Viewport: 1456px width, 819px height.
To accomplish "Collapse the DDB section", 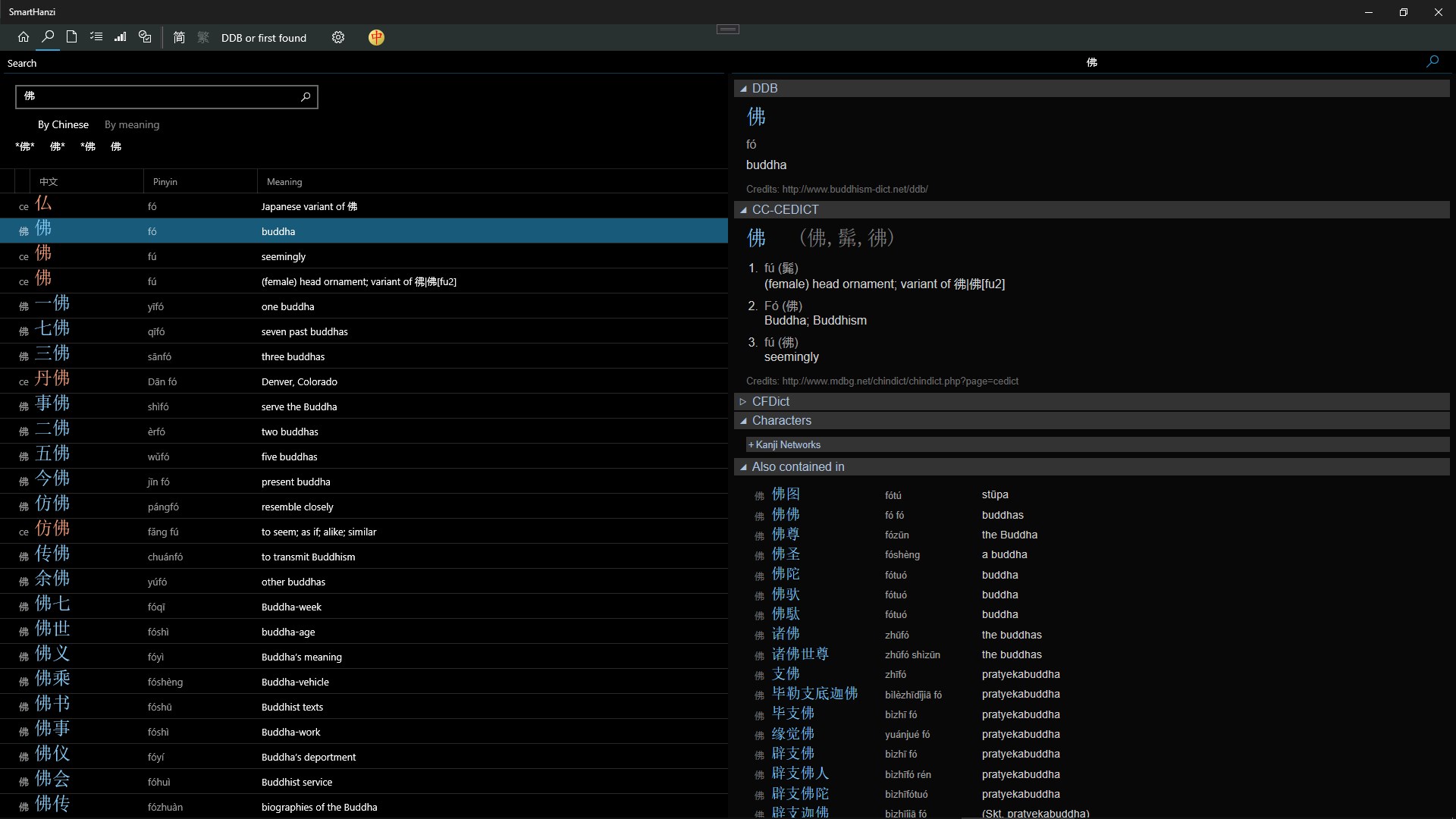I will 743,89.
